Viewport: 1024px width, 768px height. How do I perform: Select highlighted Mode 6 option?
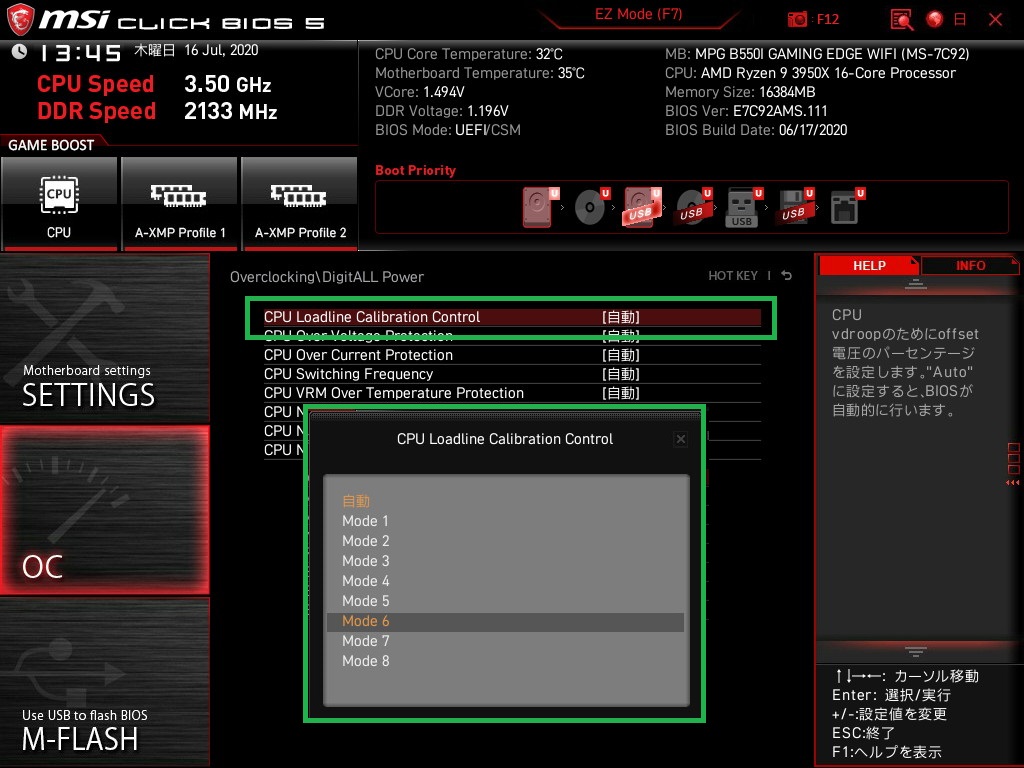505,621
